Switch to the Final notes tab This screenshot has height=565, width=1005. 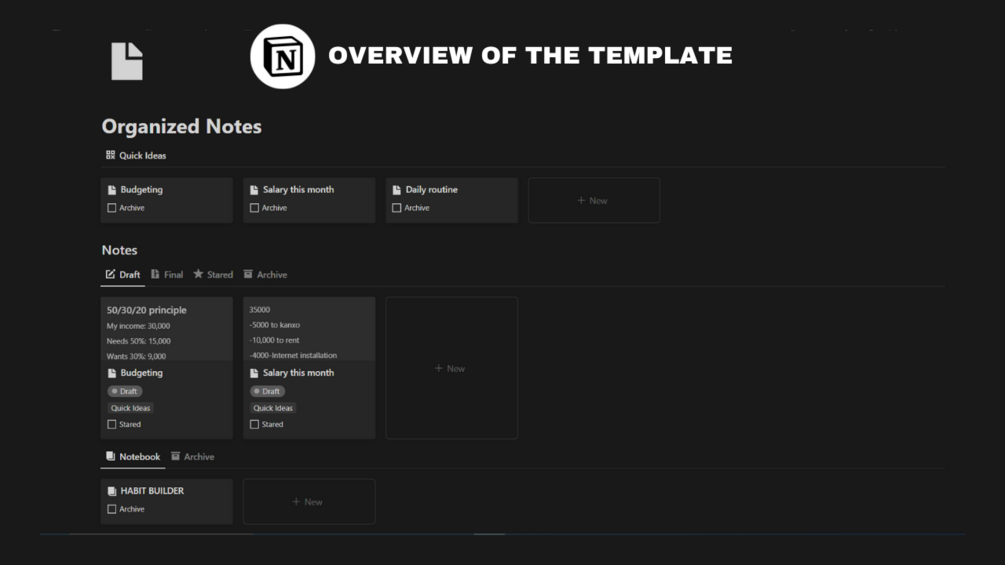pos(168,274)
